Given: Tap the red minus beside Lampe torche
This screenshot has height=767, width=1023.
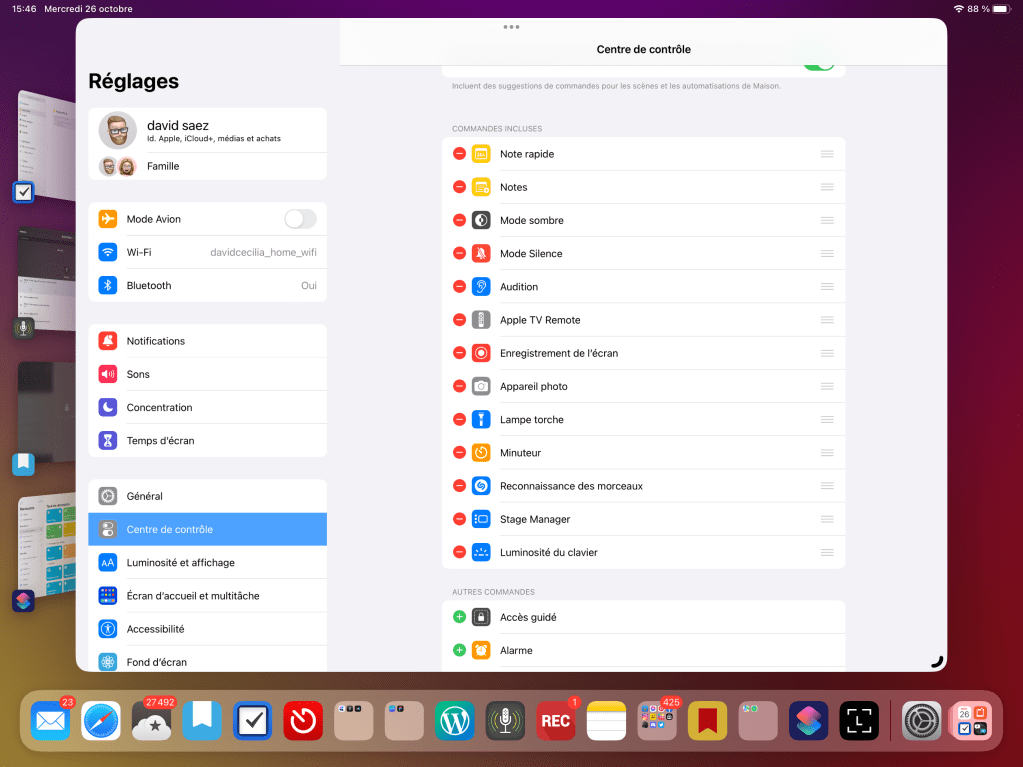Looking at the screenshot, I should (x=459, y=420).
